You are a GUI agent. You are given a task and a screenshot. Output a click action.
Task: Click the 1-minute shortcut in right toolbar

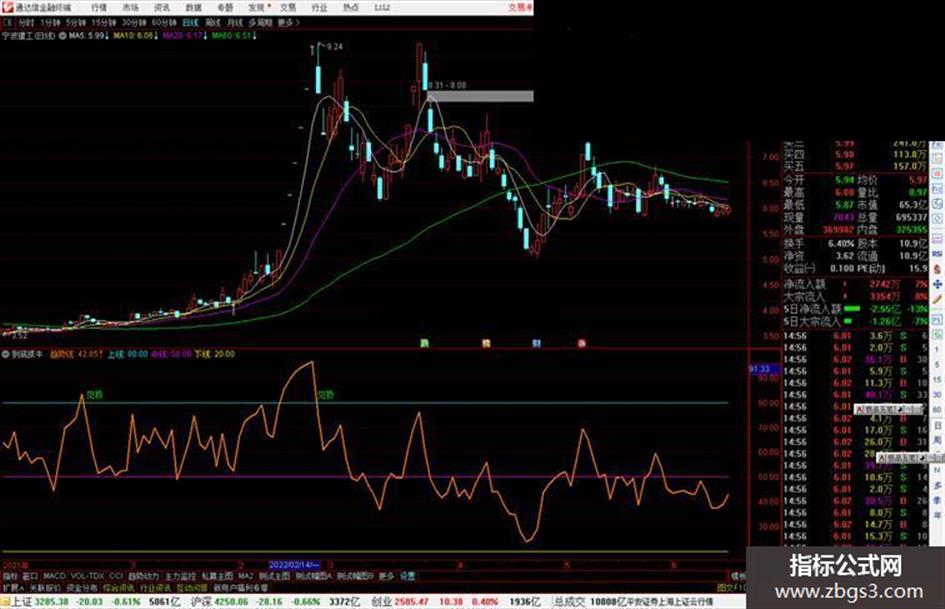click(937, 349)
